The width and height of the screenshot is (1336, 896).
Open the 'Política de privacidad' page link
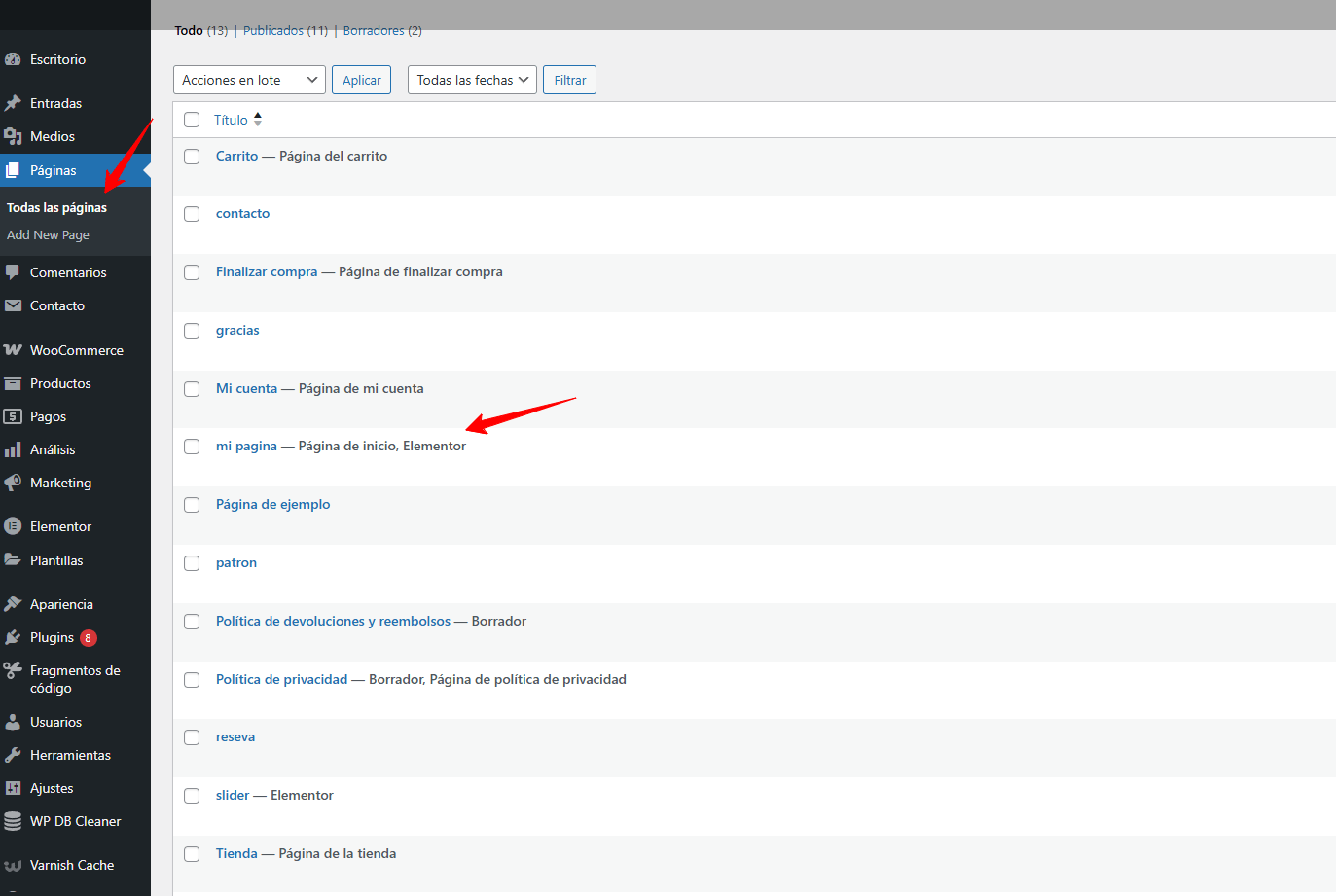[281, 679]
